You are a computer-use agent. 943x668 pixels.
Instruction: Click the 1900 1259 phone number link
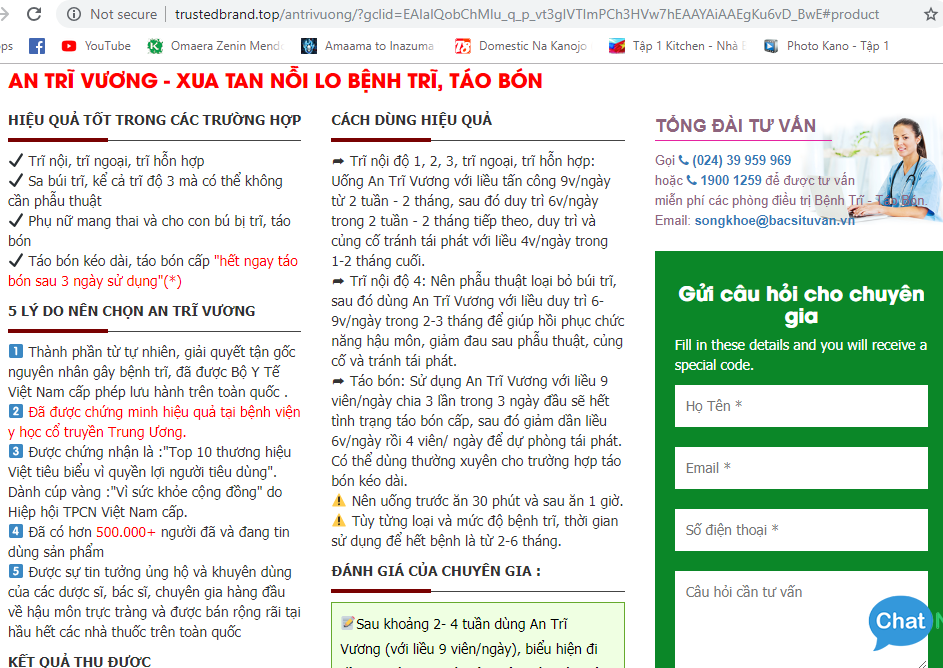pyautogui.click(x=731, y=180)
